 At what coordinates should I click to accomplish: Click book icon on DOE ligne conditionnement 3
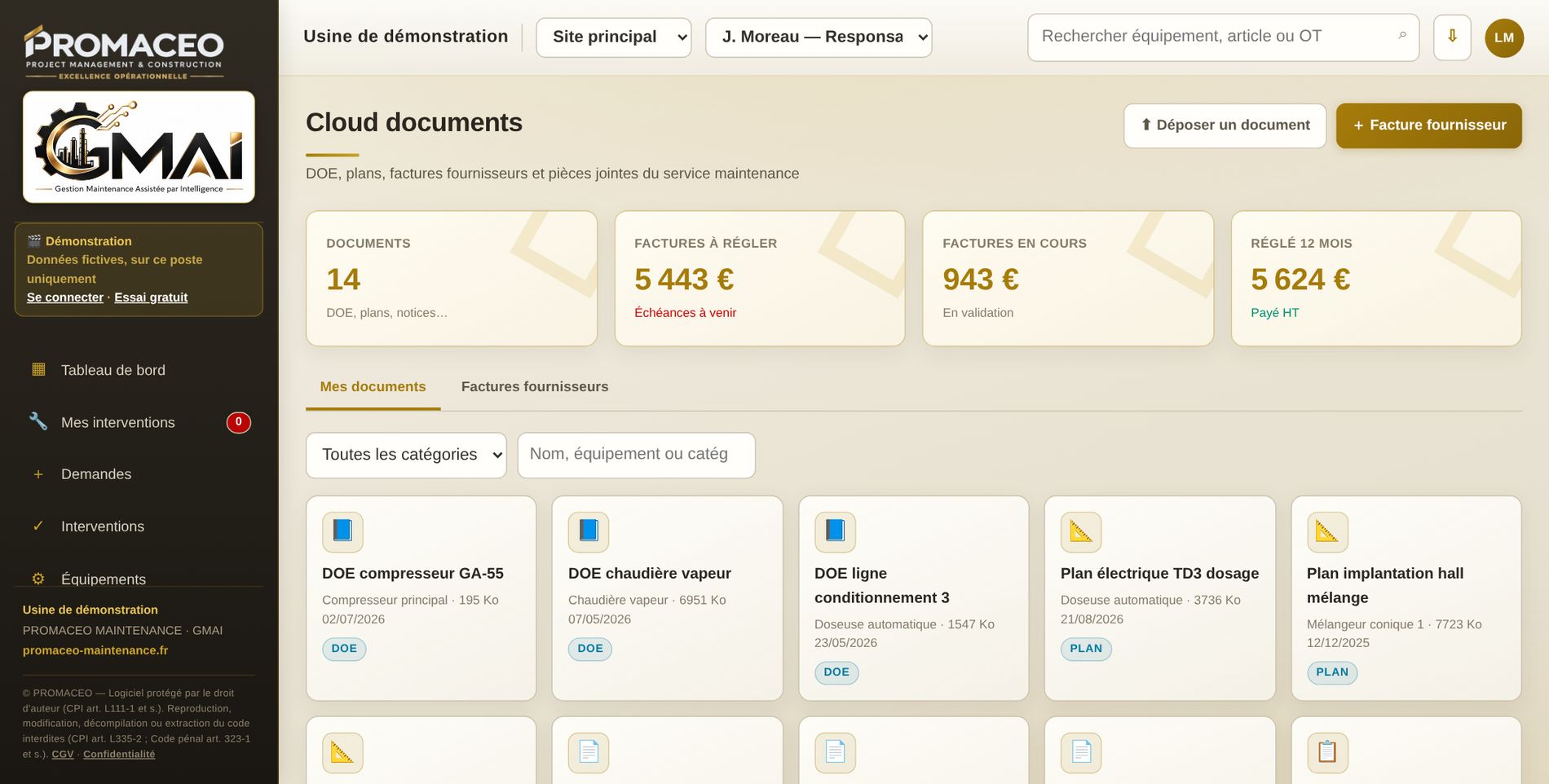[835, 531]
